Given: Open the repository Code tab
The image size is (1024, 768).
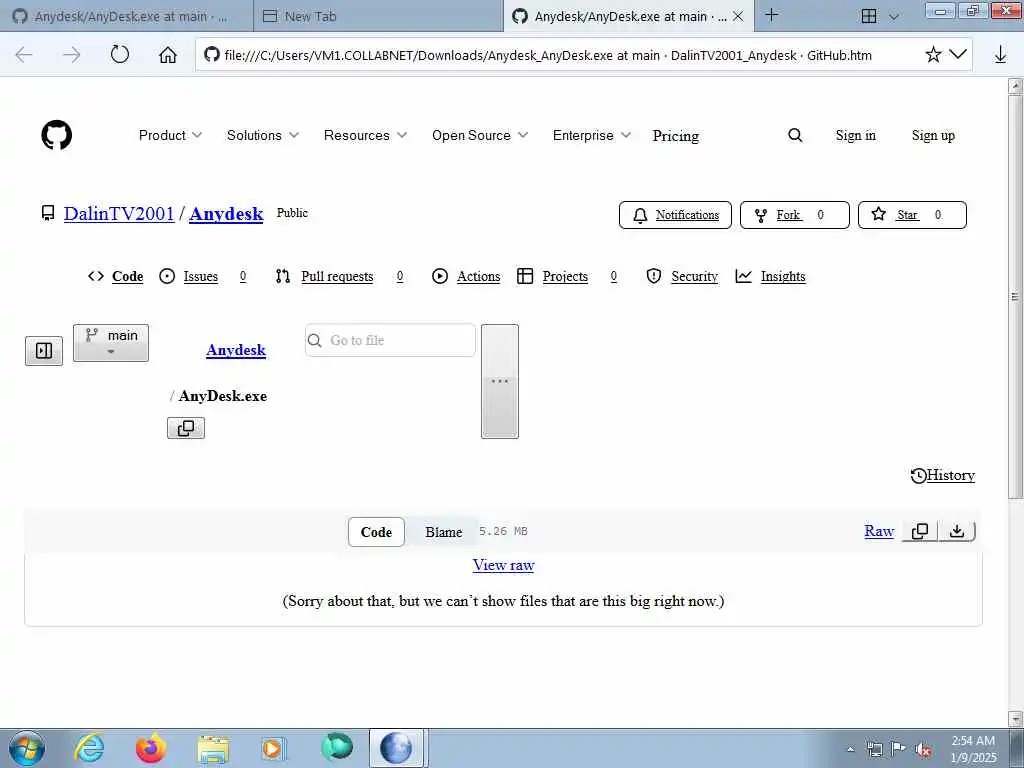Looking at the screenshot, I should coord(116,276).
